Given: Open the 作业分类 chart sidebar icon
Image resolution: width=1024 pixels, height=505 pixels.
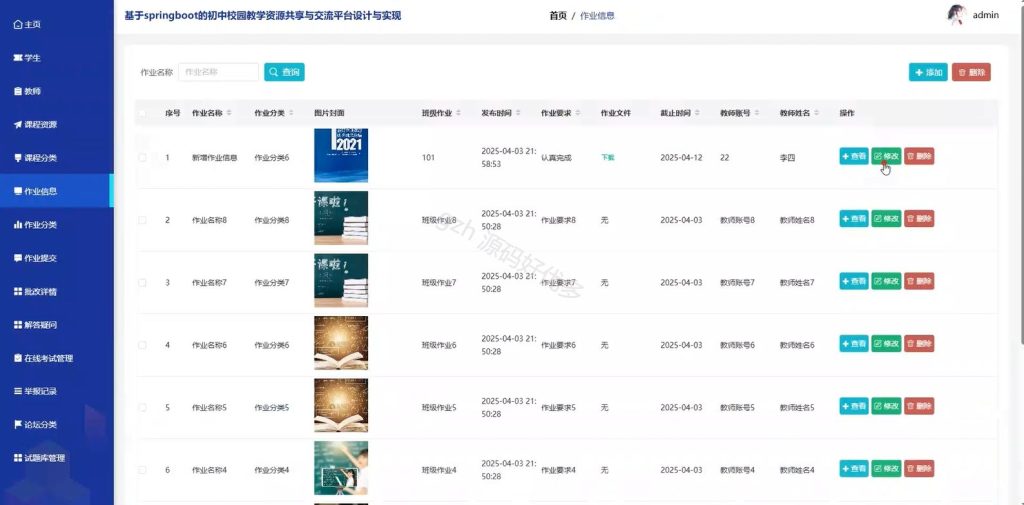Looking at the screenshot, I should pyautogui.click(x=18, y=225).
